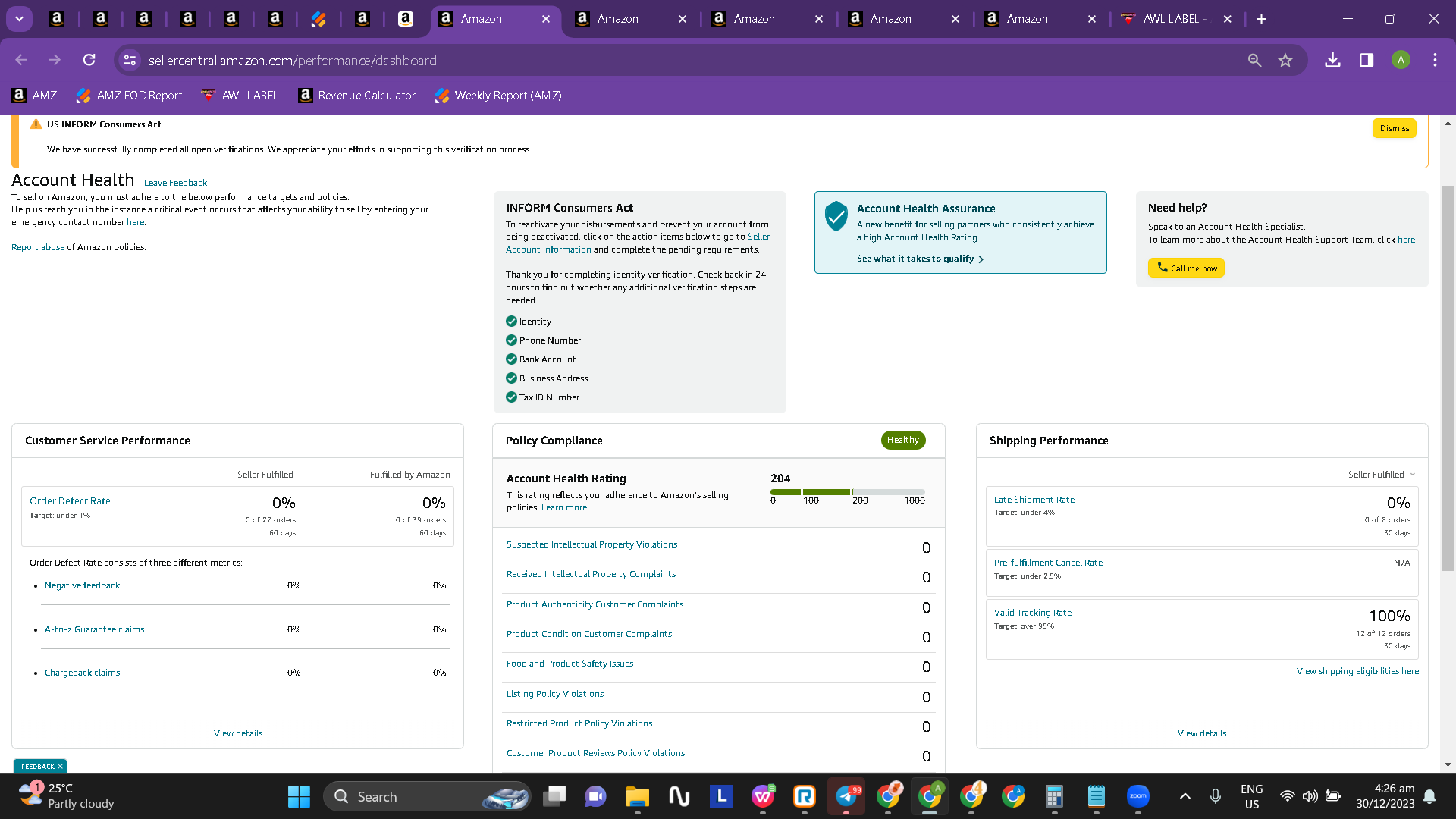
Task: Bookmark this page with the star icon
Action: [x=1285, y=60]
